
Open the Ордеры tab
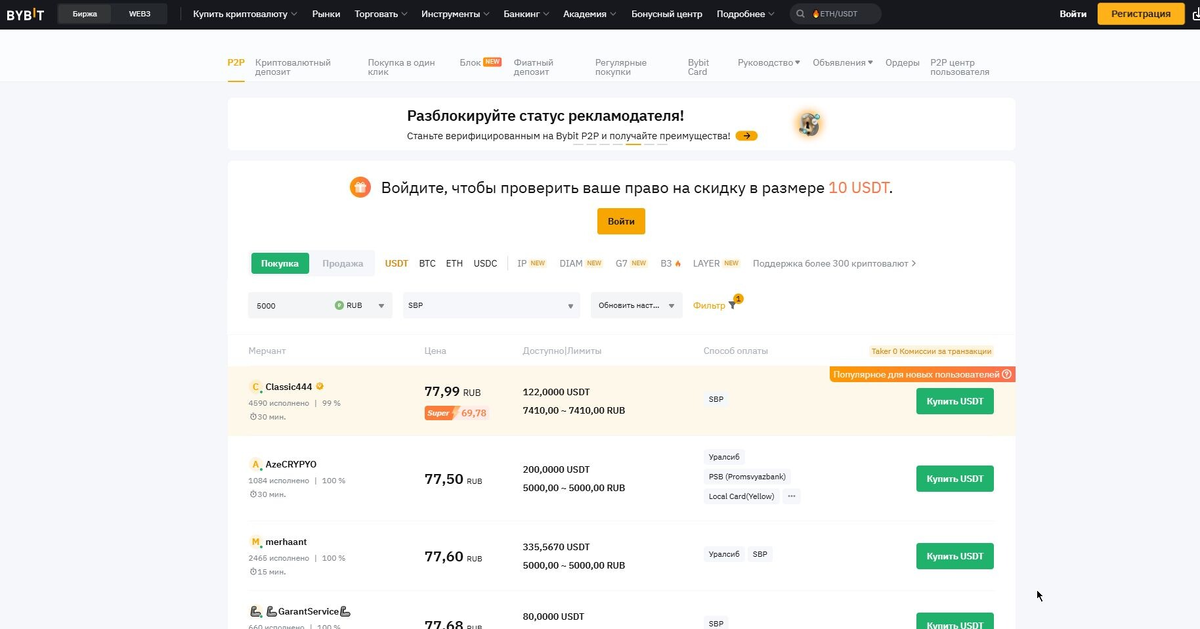[x=902, y=62]
